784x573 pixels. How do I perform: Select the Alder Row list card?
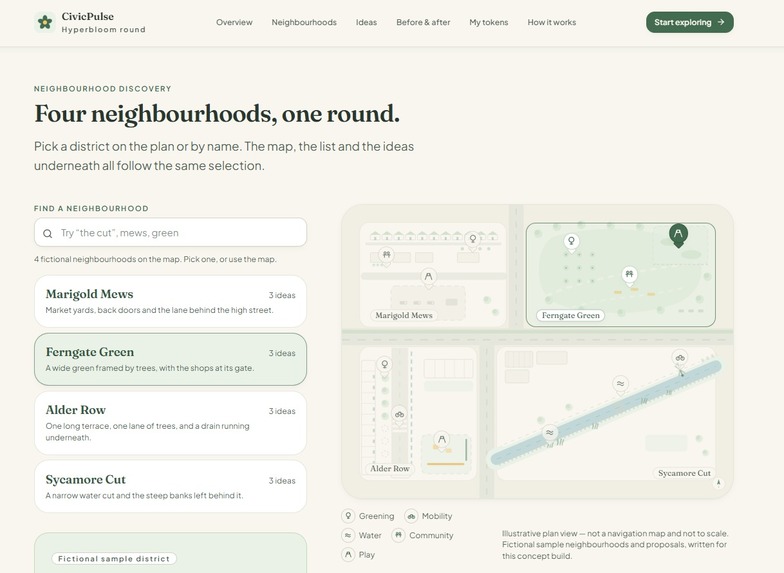coord(170,423)
